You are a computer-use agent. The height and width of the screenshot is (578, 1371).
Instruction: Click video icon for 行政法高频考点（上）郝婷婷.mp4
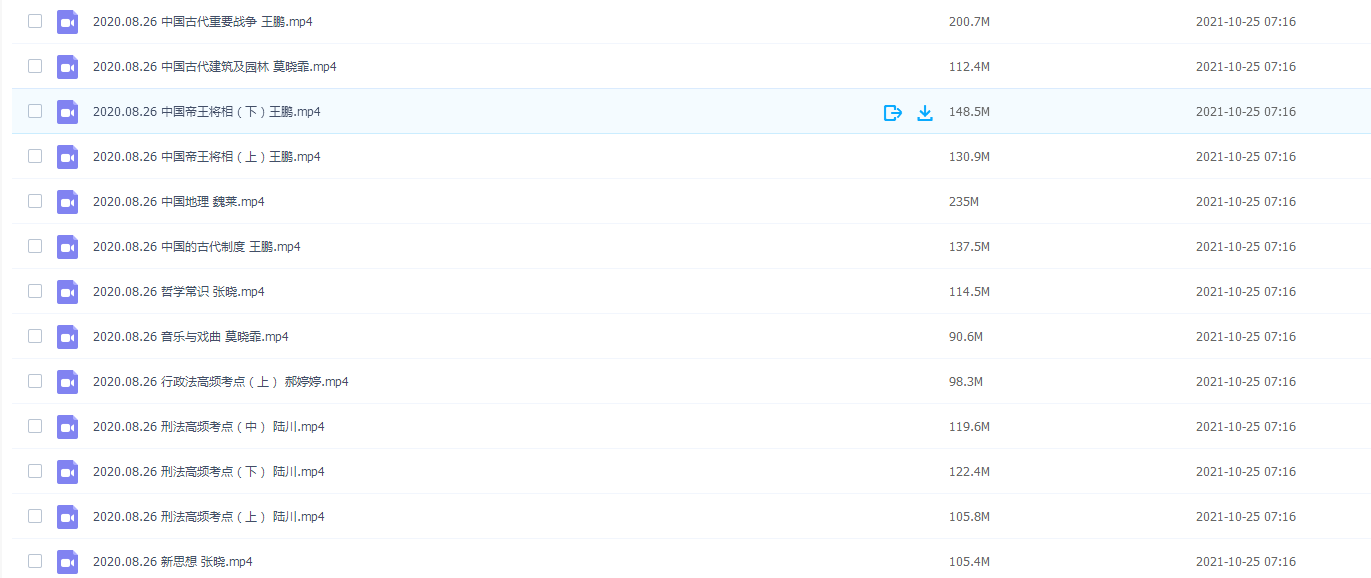click(x=67, y=382)
